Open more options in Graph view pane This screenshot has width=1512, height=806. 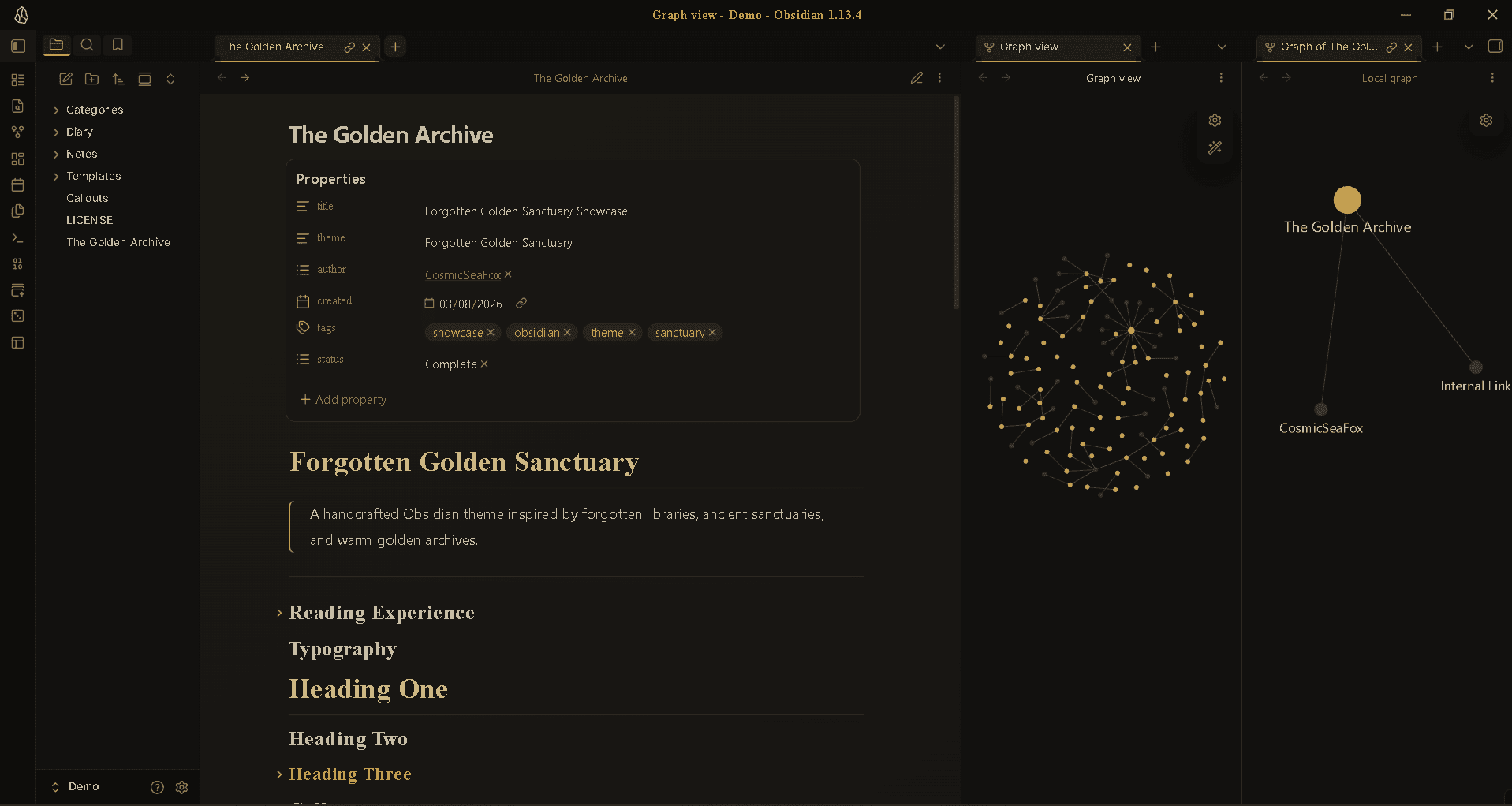1221,77
